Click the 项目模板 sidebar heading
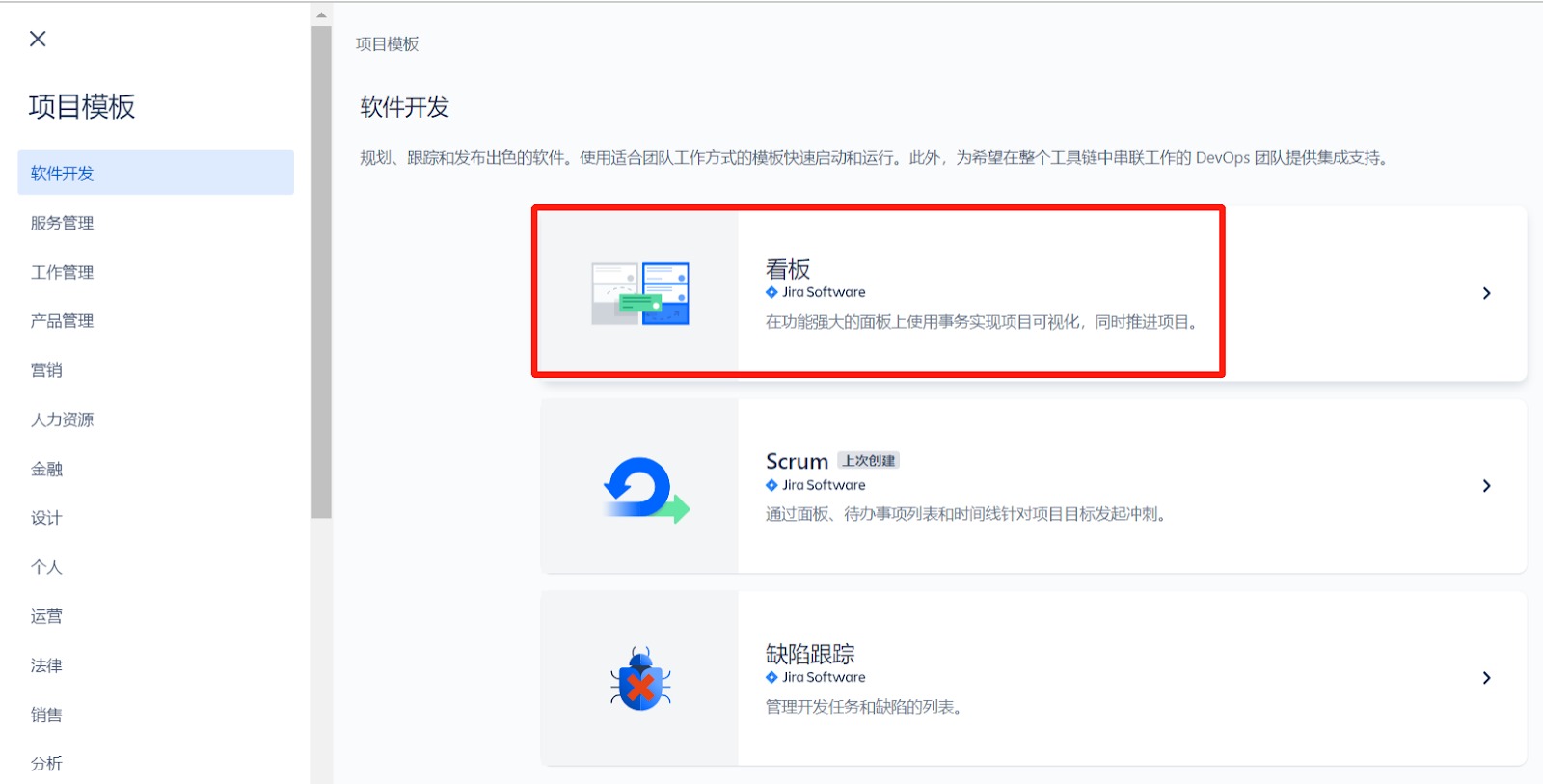The height and width of the screenshot is (784, 1543). (x=82, y=106)
